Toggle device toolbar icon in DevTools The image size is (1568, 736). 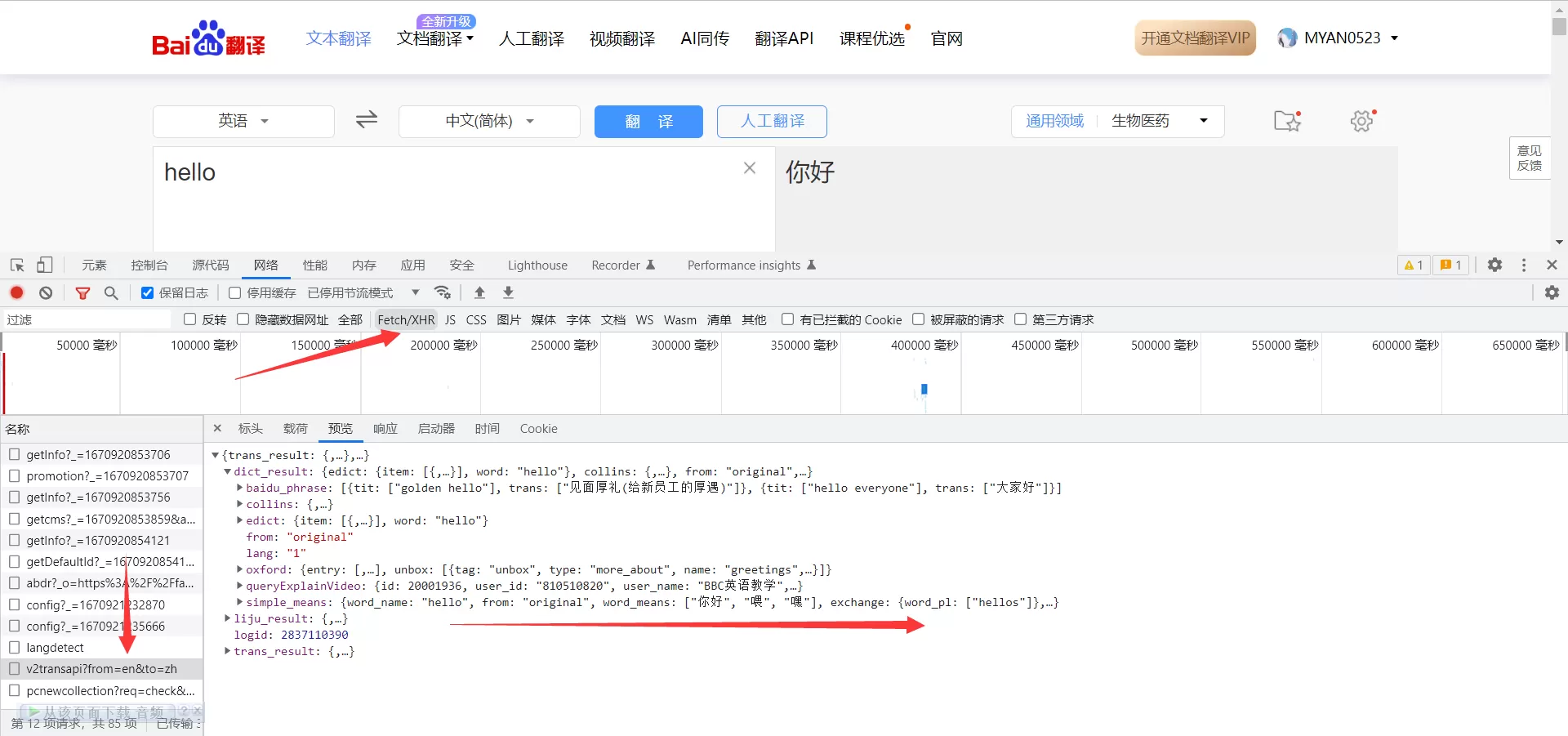(x=45, y=265)
